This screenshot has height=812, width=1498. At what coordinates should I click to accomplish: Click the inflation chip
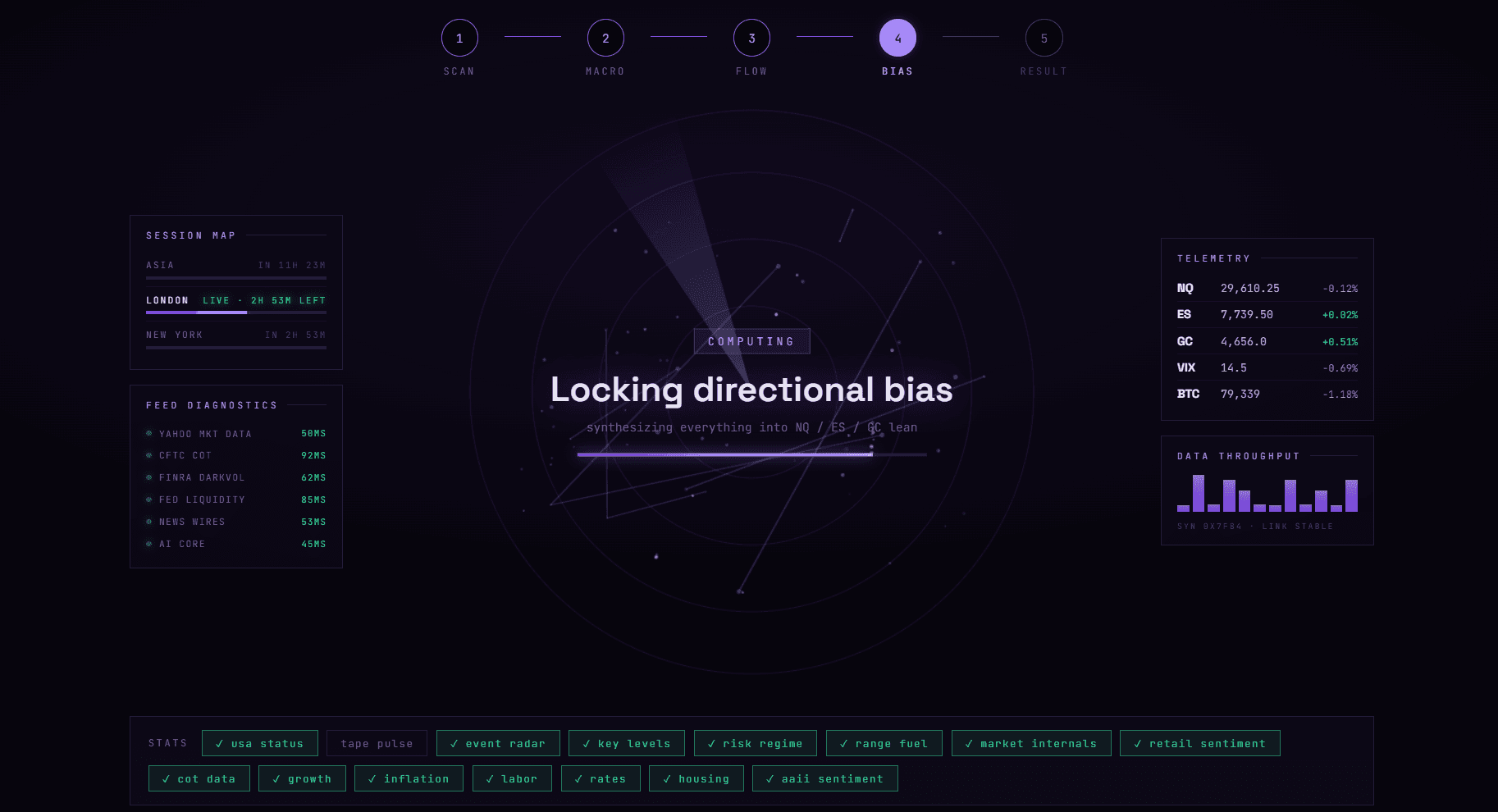(409, 778)
